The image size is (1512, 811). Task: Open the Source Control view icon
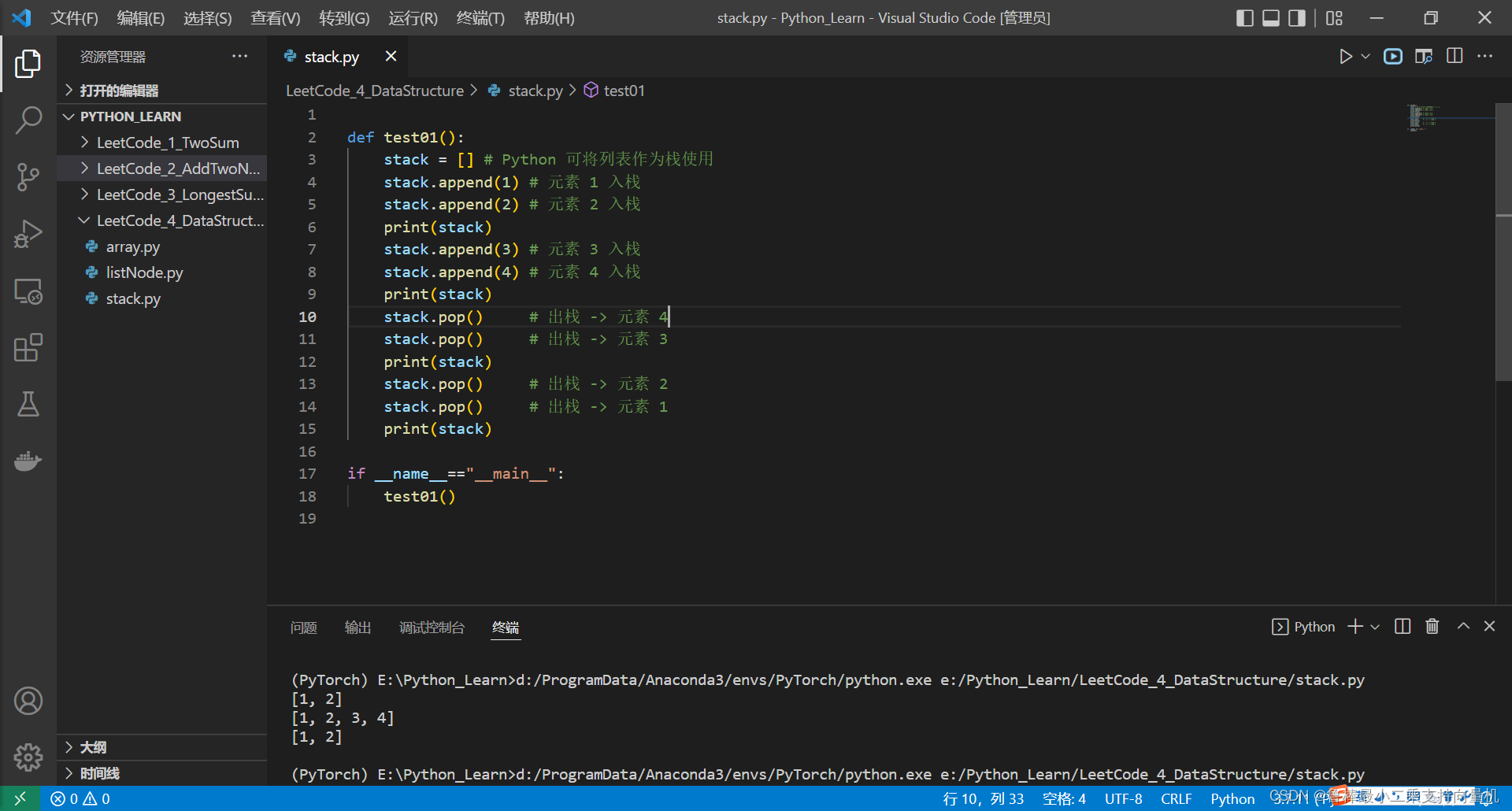point(28,177)
